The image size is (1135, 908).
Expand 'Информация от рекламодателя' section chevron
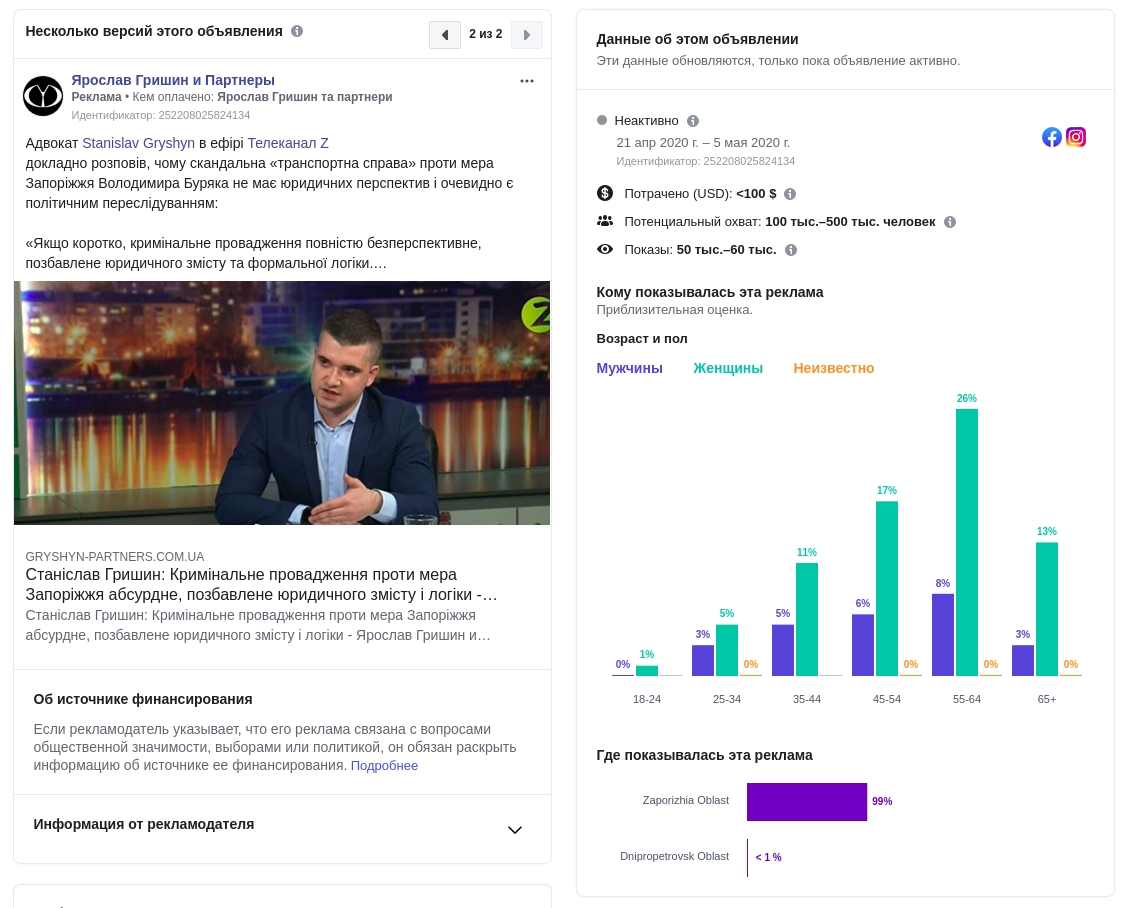click(515, 830)
